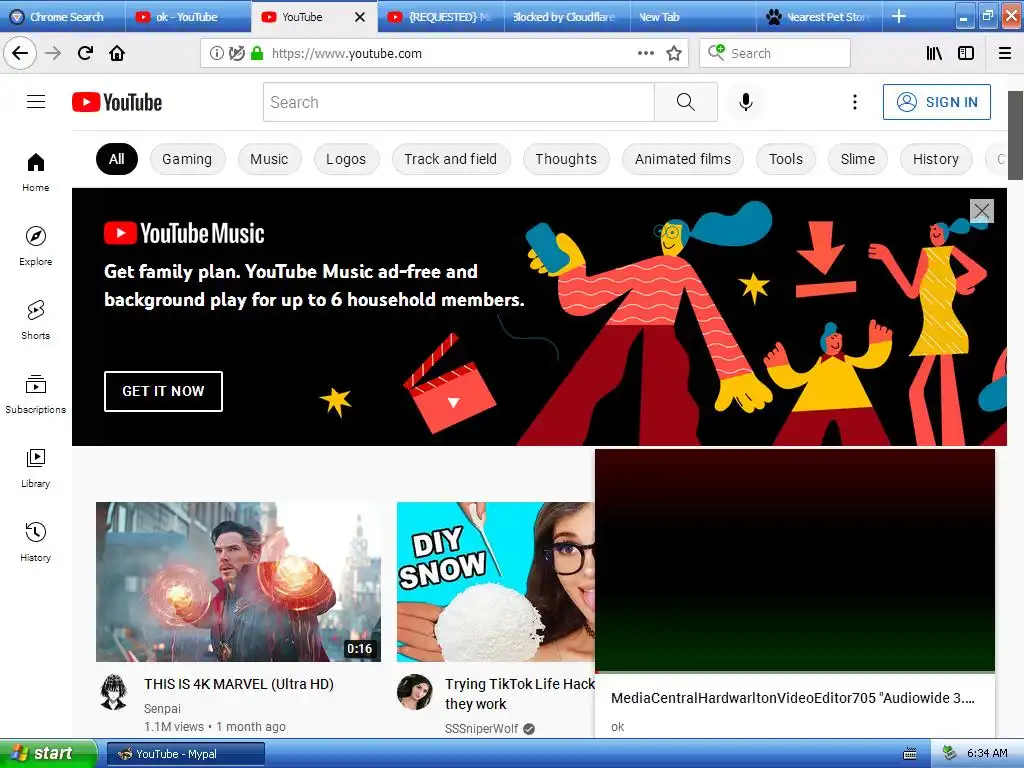The image size is (1024, 768).
Task: Select the Animated films chip
Action: point(683,159)
